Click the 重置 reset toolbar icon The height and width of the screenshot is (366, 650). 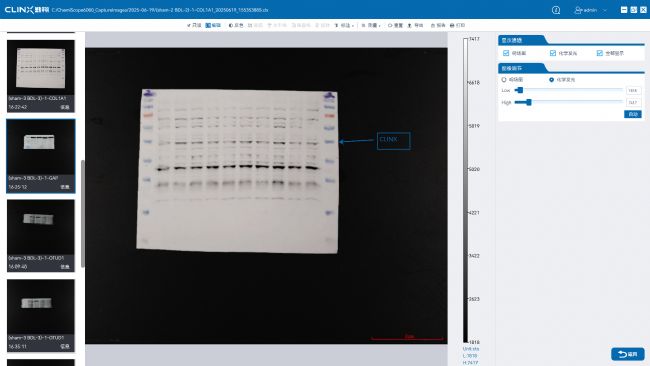pyautogui.click(x=395, y=25)
